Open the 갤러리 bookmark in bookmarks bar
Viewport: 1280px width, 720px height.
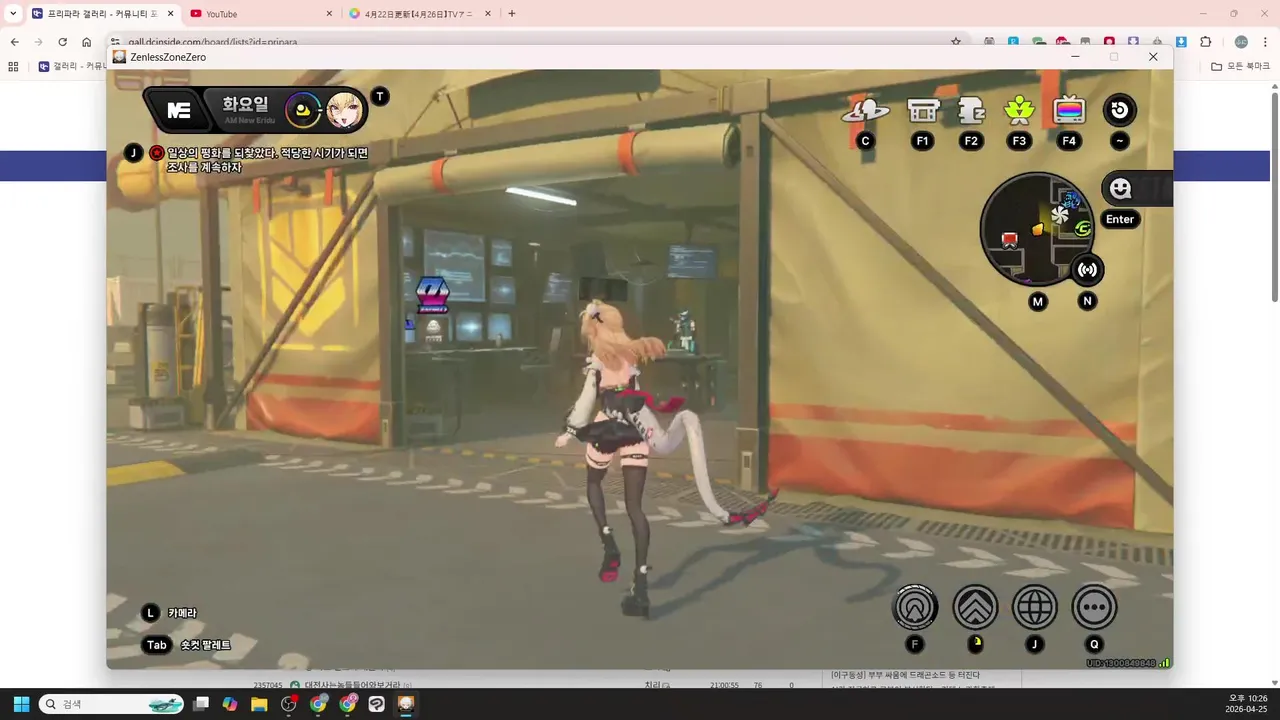72,66
